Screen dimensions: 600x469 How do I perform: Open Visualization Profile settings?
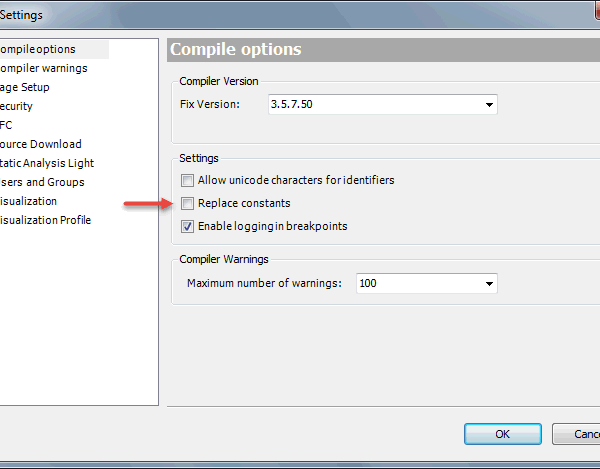pyautogui.click(x=45, y=220)
